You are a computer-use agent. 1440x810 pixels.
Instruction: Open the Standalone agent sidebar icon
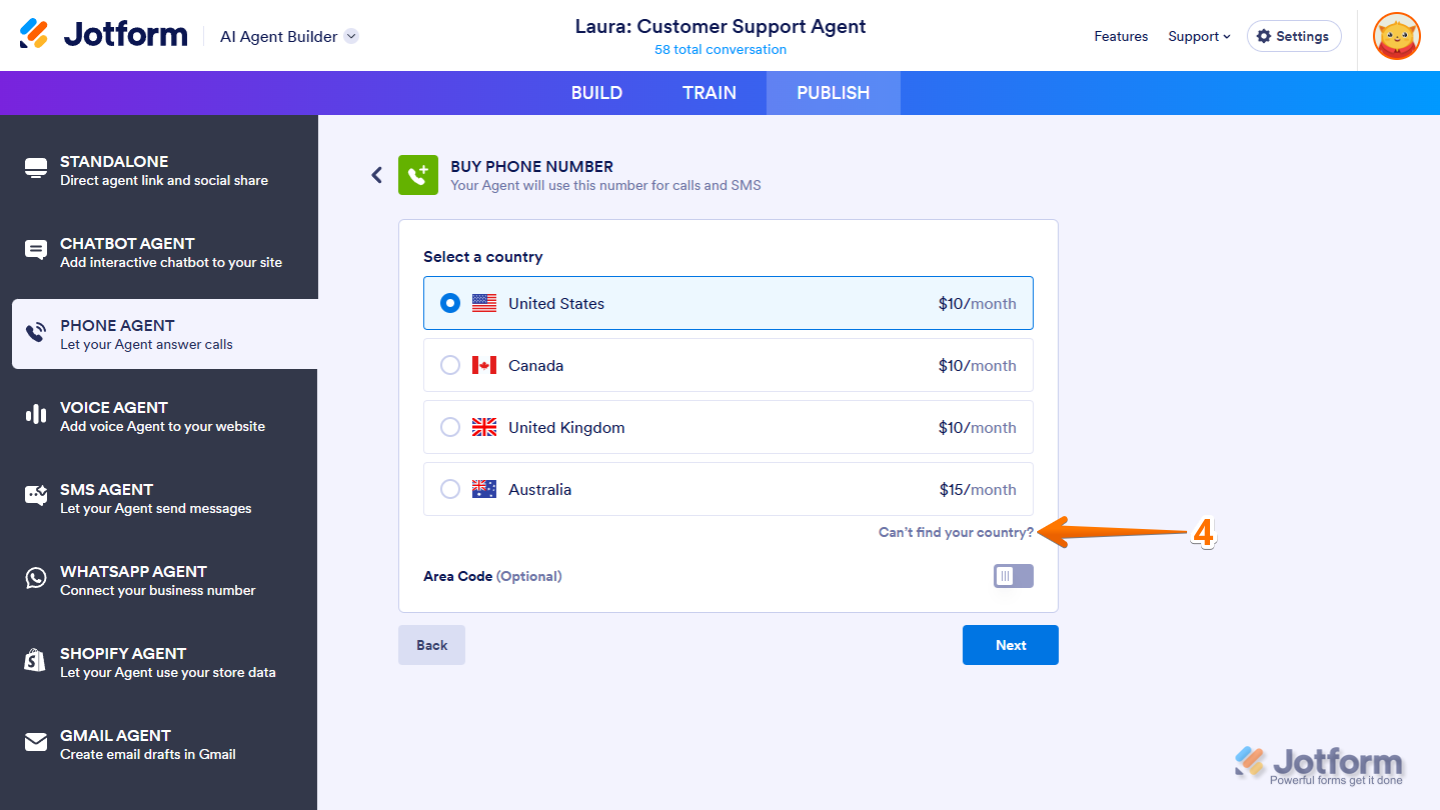pyautogui.click(x=36, y=168)
